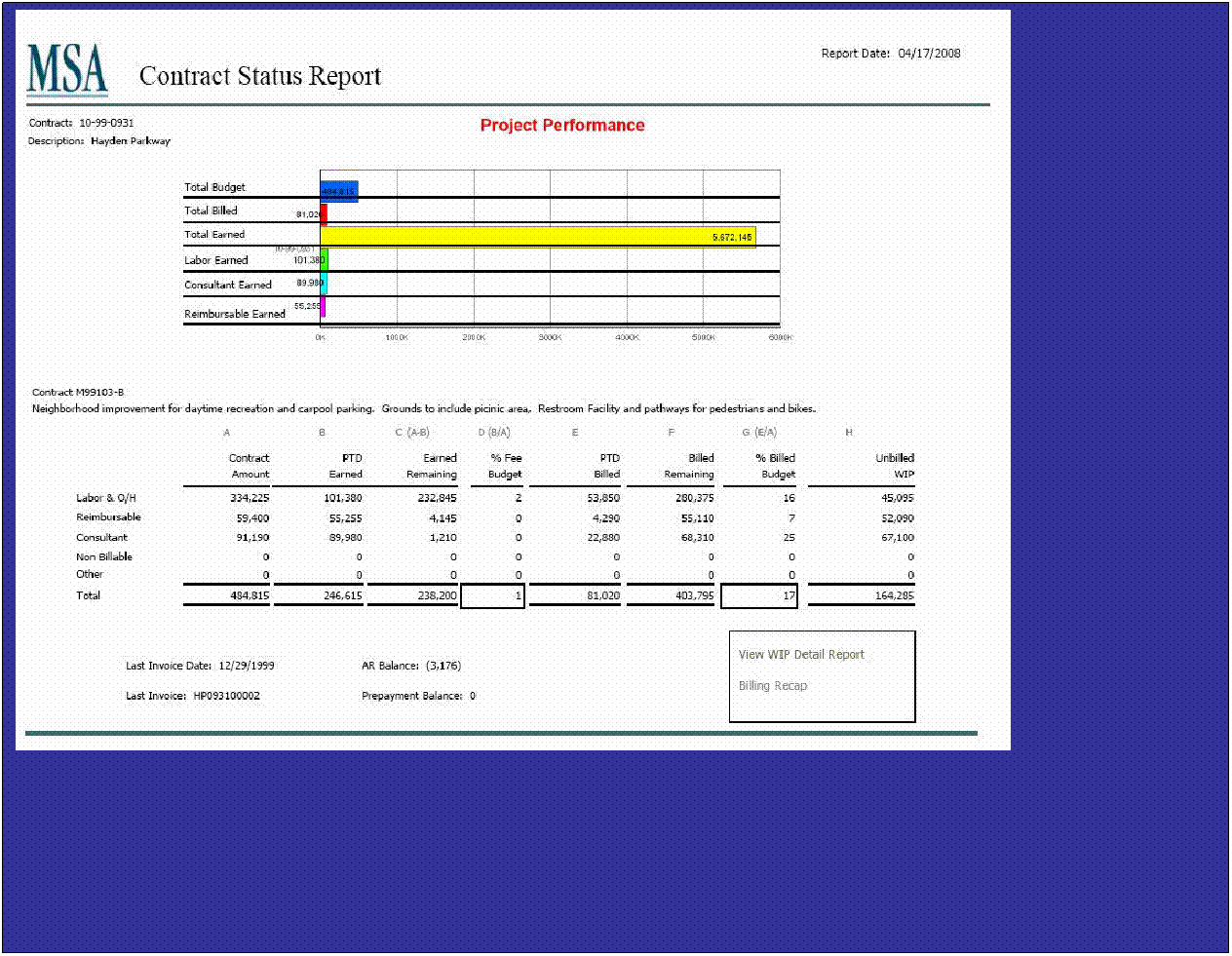Viewport: 1232px width, 956px height.
Task: Click the Reimbursable Earned chart label
Action: point(235,314)
